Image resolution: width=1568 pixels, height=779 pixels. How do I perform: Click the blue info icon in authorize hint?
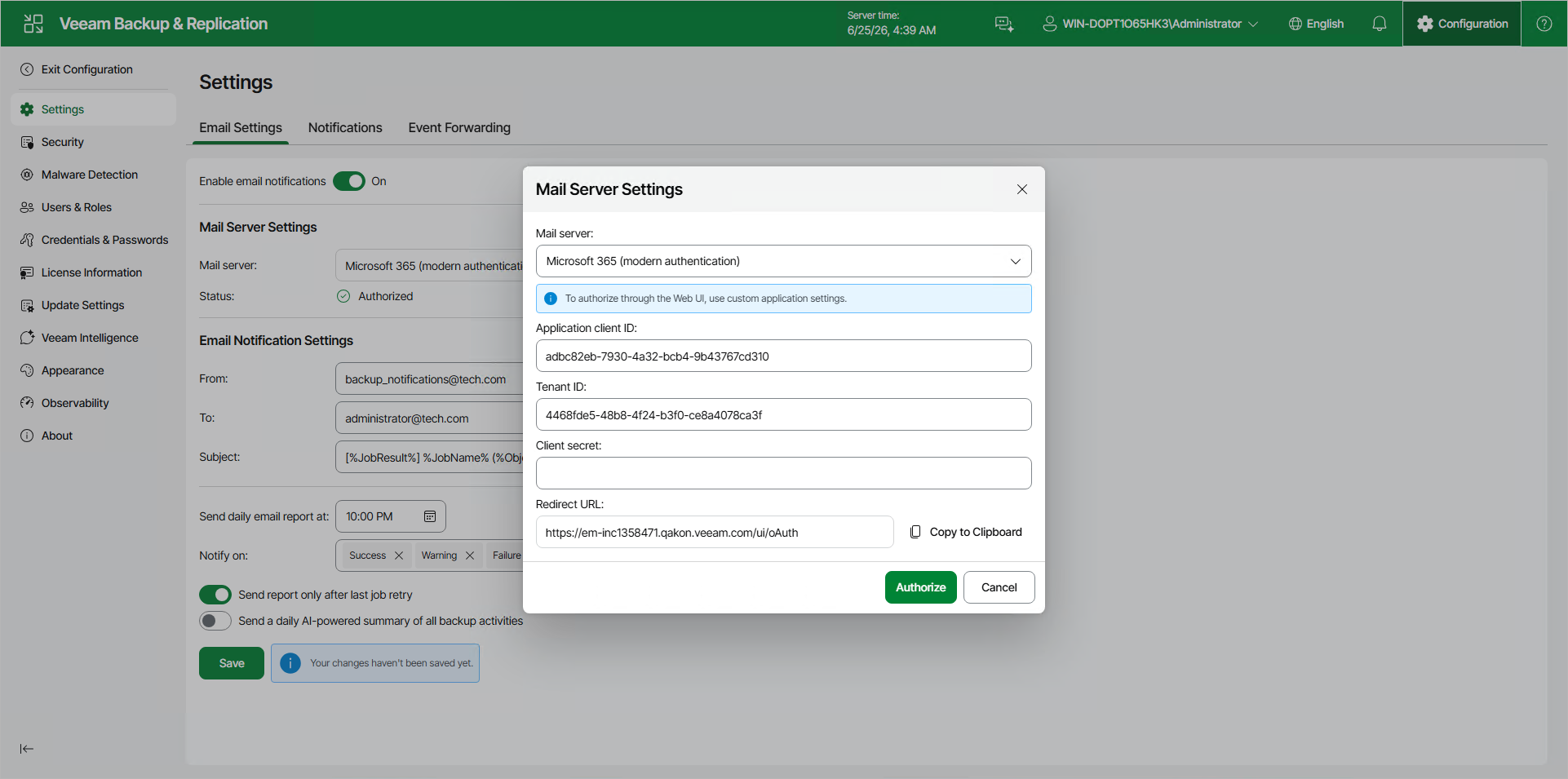551,299
